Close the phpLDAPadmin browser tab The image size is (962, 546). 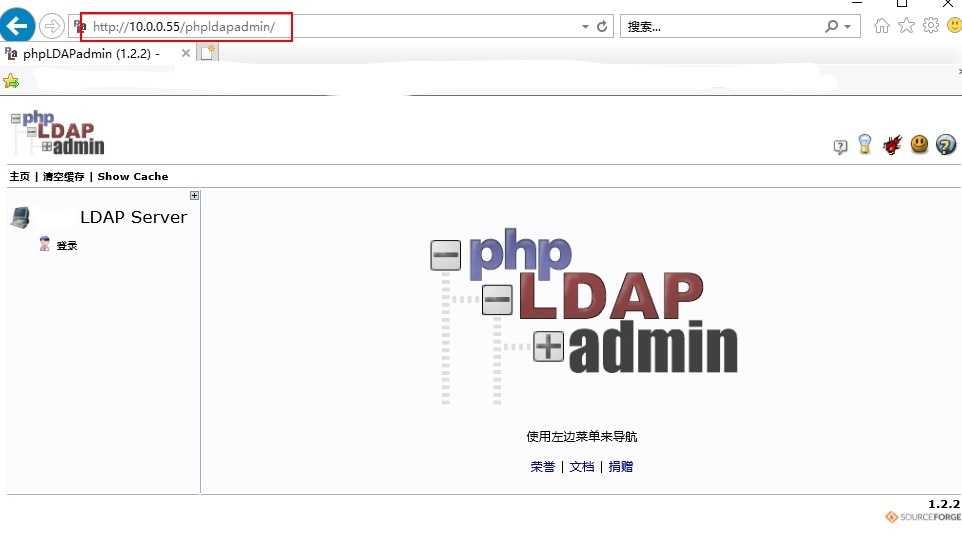(x=186, y=53)
